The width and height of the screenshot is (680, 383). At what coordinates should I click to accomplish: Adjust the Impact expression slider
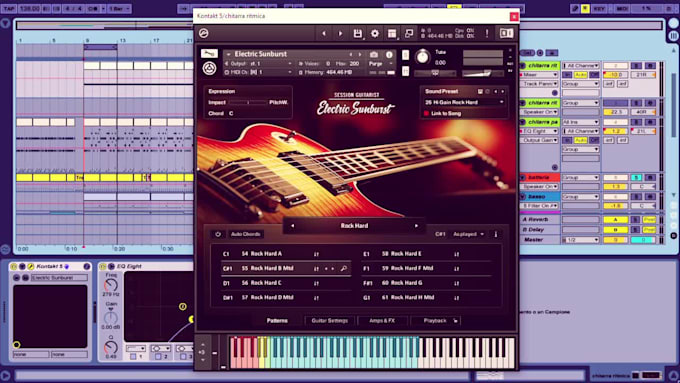coord(248,102)
